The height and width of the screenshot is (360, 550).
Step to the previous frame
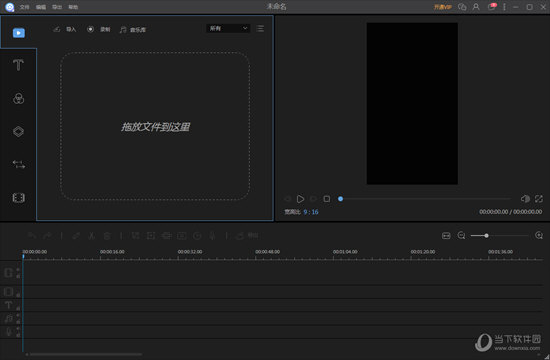coord(288,199)
